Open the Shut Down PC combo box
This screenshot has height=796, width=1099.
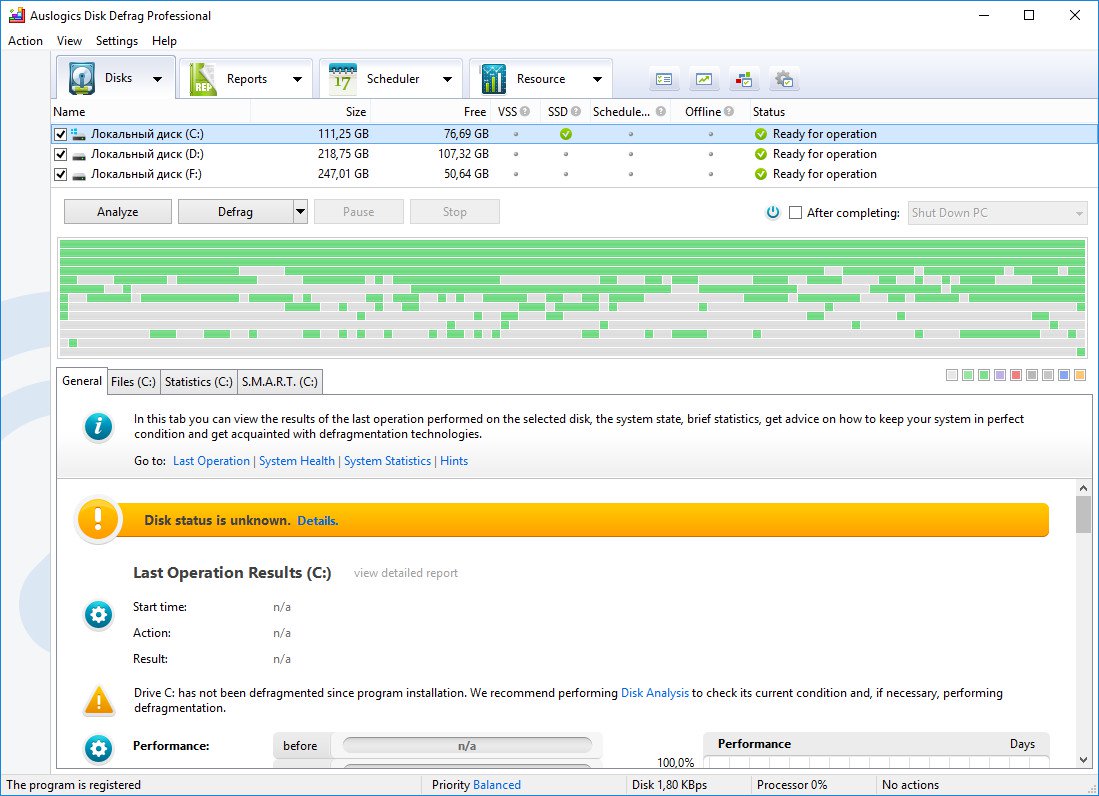coord(997,213)
